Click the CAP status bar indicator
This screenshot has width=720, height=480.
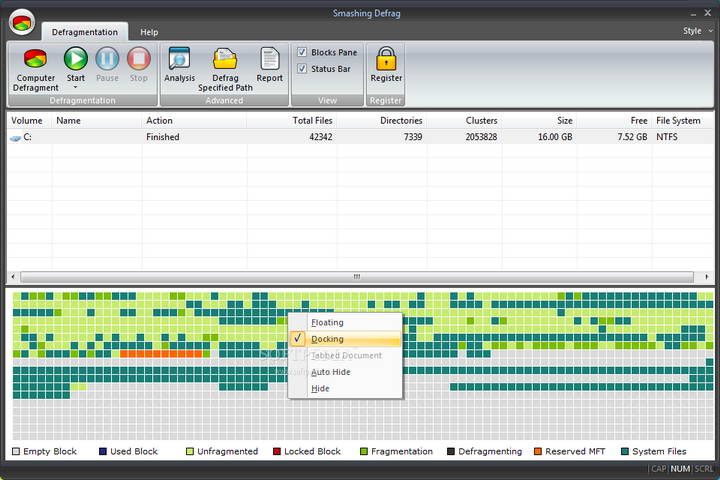[x=658, y=469]
